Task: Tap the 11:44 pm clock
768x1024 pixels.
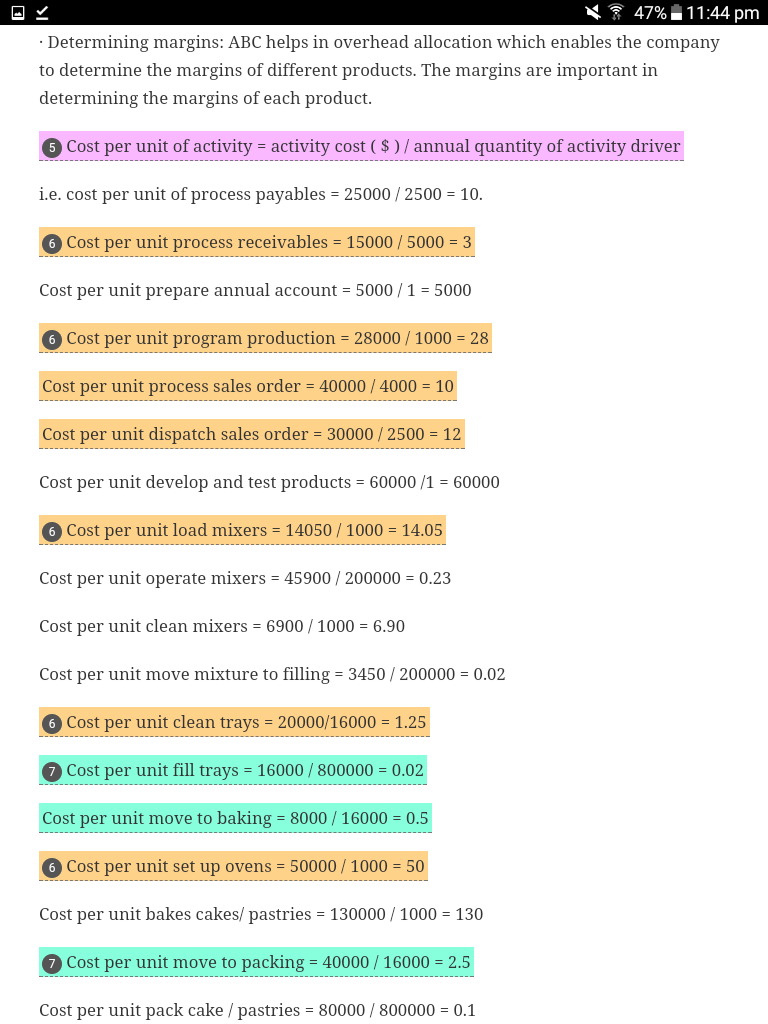Action: point(722,12)
